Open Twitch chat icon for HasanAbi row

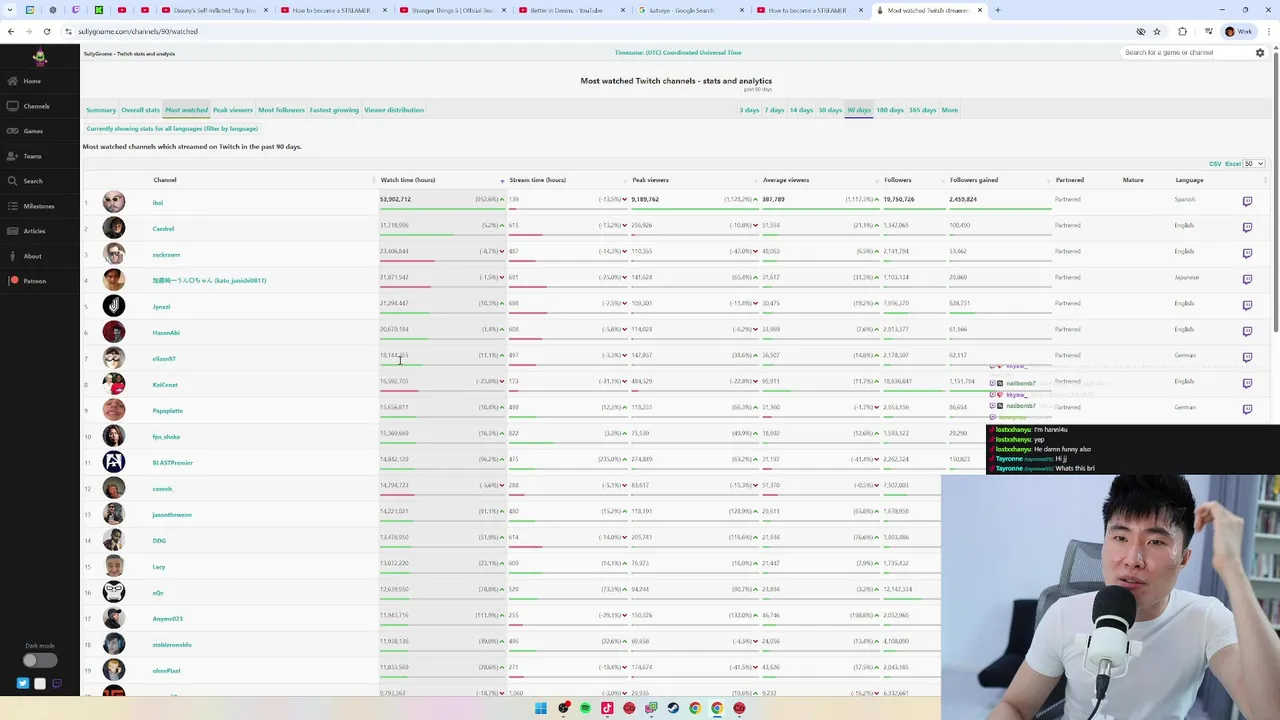(x=1247, y=331)
